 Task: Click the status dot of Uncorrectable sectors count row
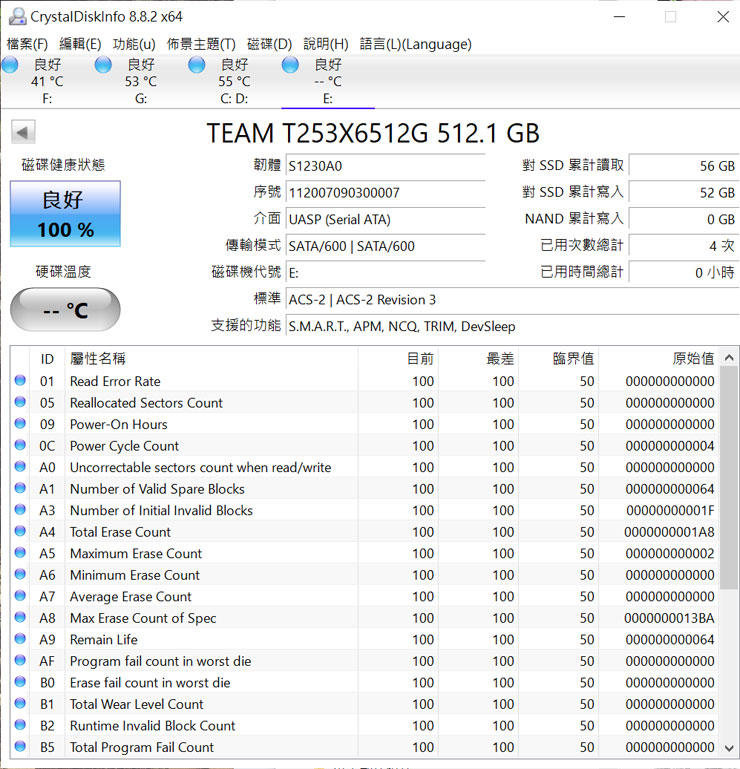click(x=20, y=467)
